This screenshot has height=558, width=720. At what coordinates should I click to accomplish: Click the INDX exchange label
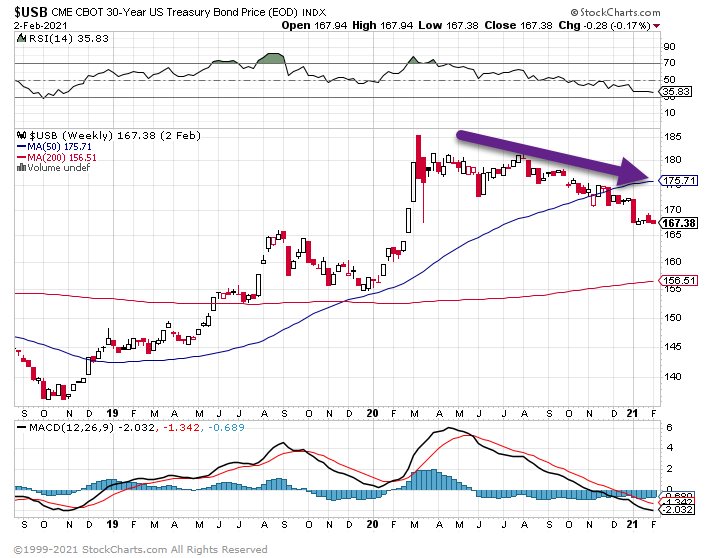[314, 12]
